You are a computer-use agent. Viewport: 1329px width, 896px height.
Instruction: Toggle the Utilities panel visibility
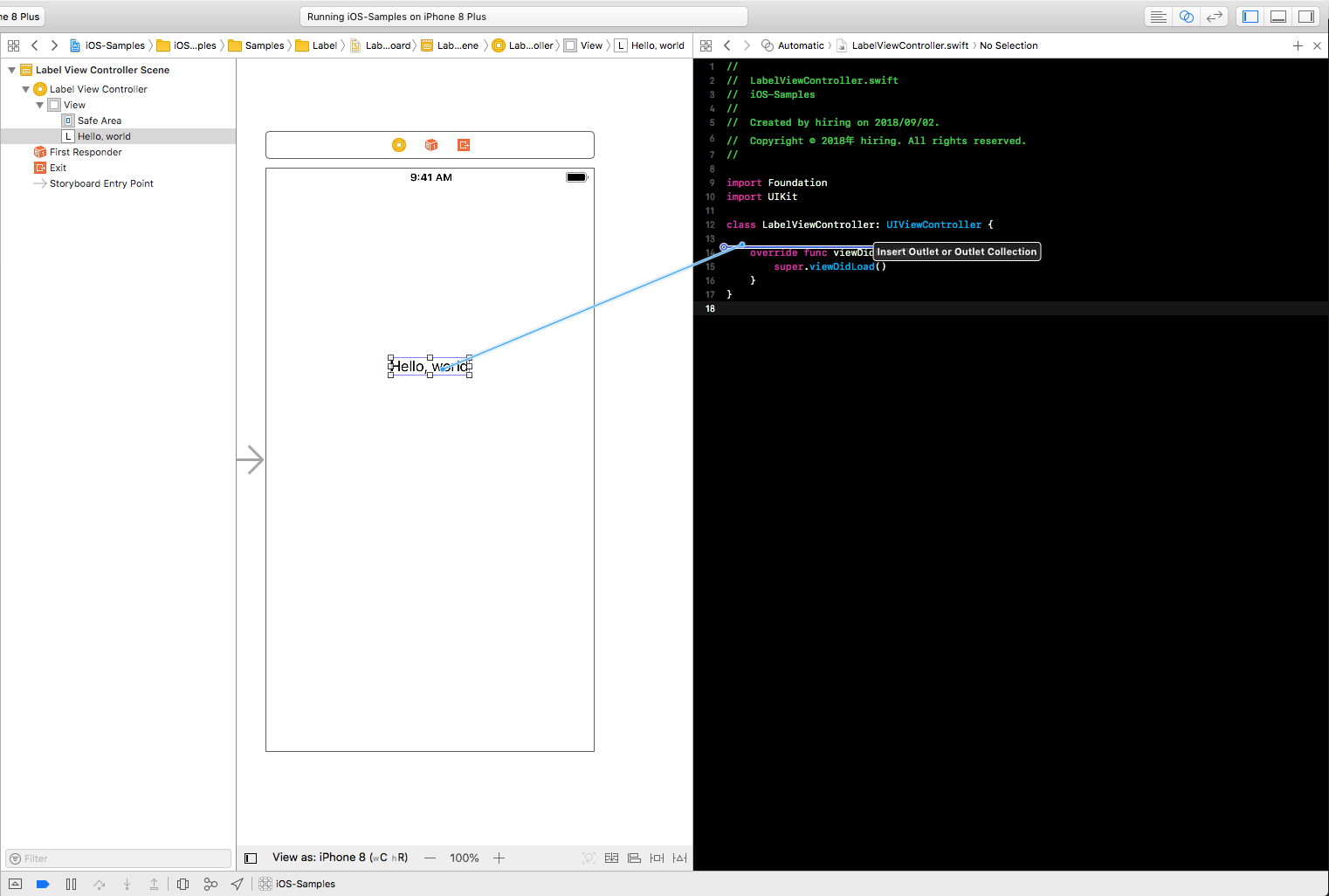point(1306,17)
